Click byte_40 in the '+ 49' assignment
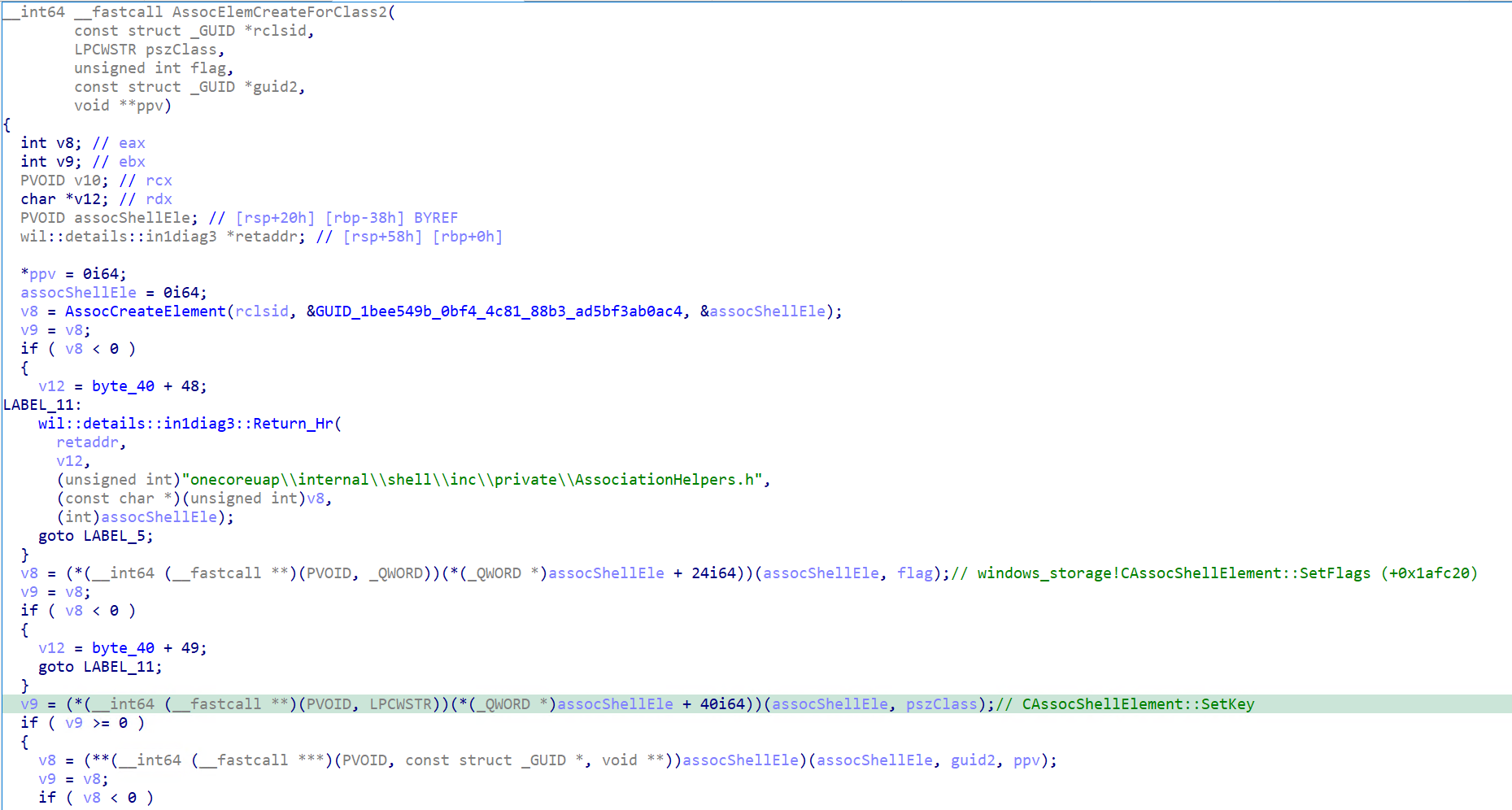 tap(123, 648)
